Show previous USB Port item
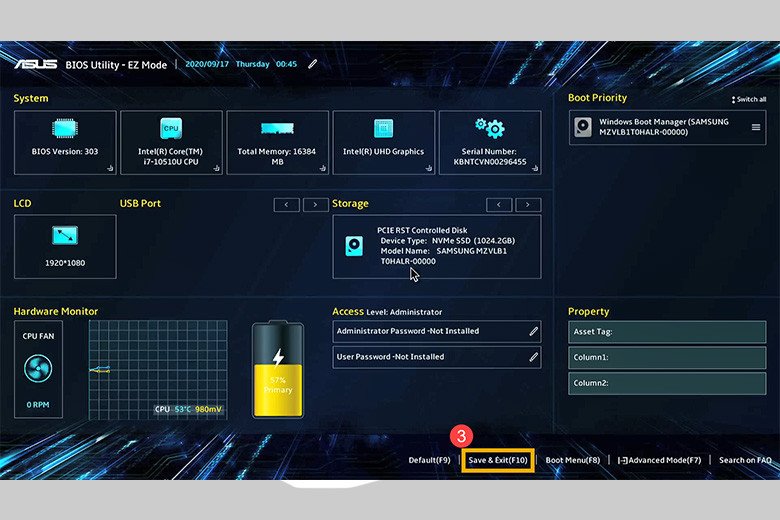The image size is (780, 520). pyautogui.click(x=286, y=204)
